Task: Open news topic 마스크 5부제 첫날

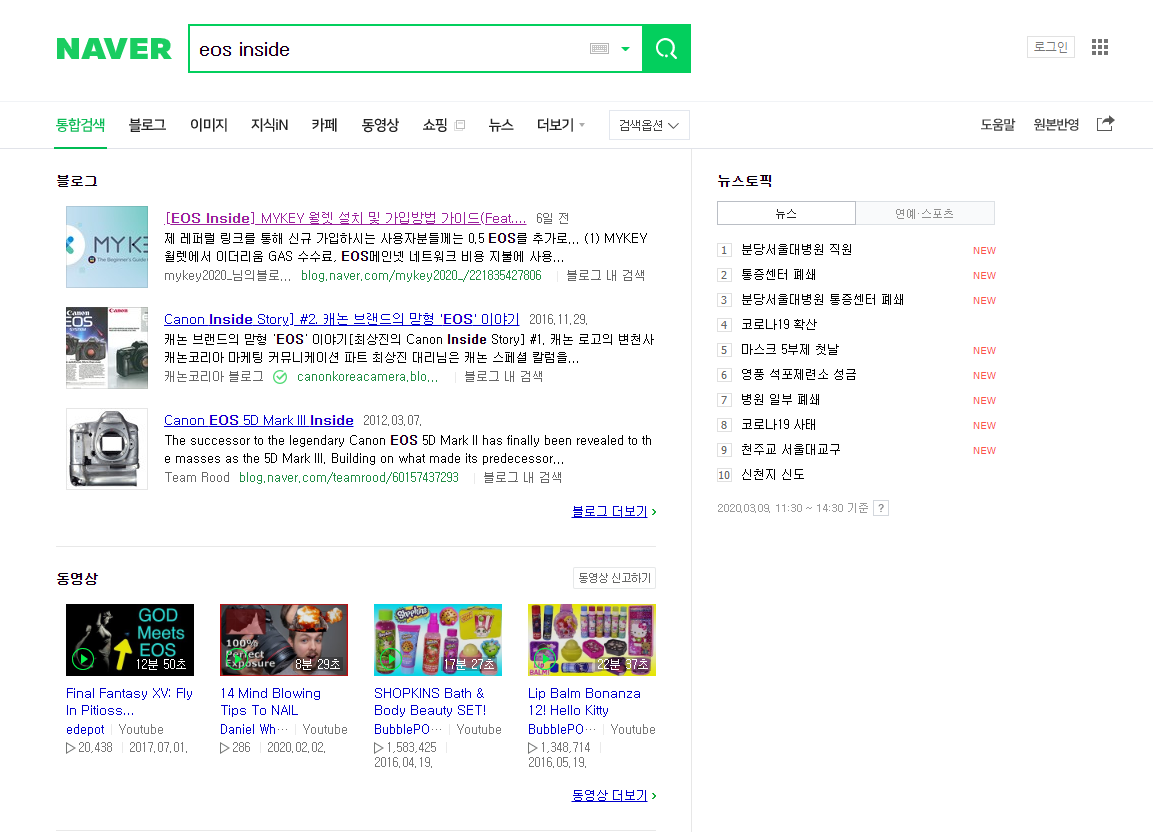Action: [790, 350]
